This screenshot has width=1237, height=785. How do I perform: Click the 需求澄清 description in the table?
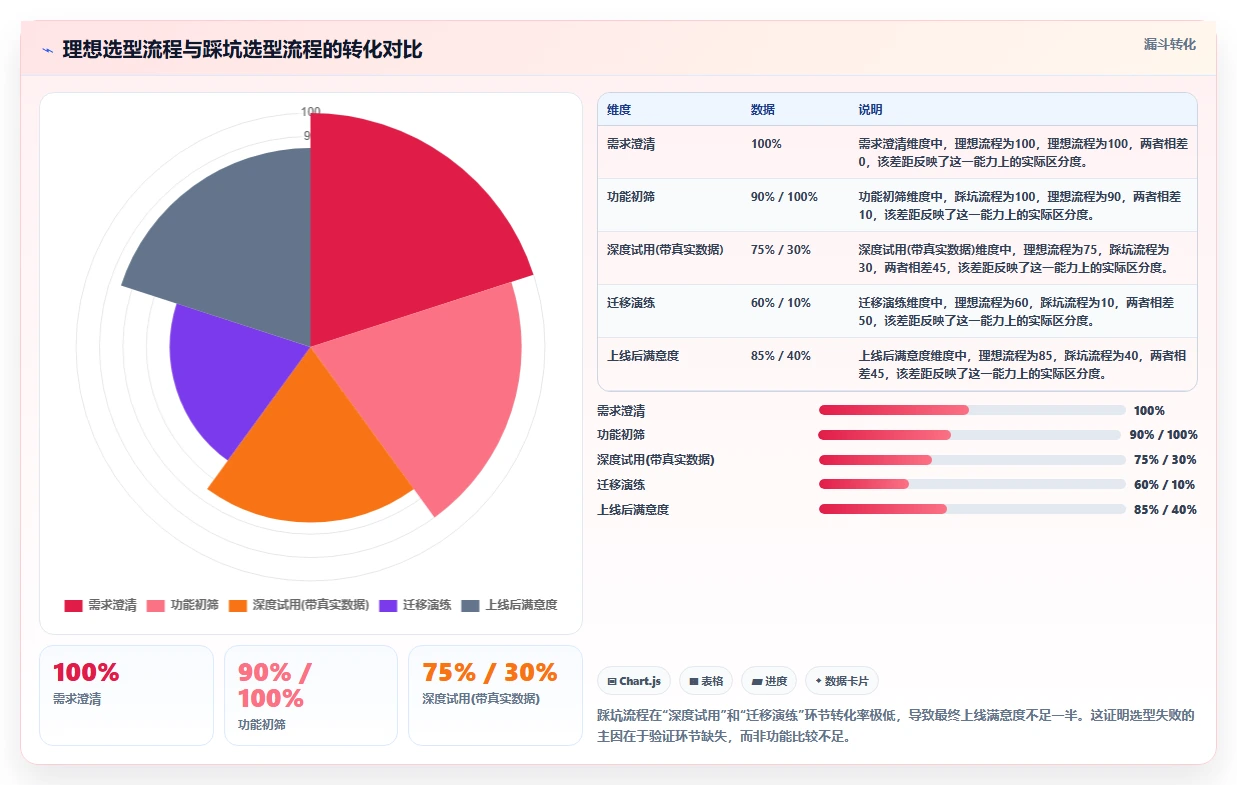click(x=1023, y=152)
